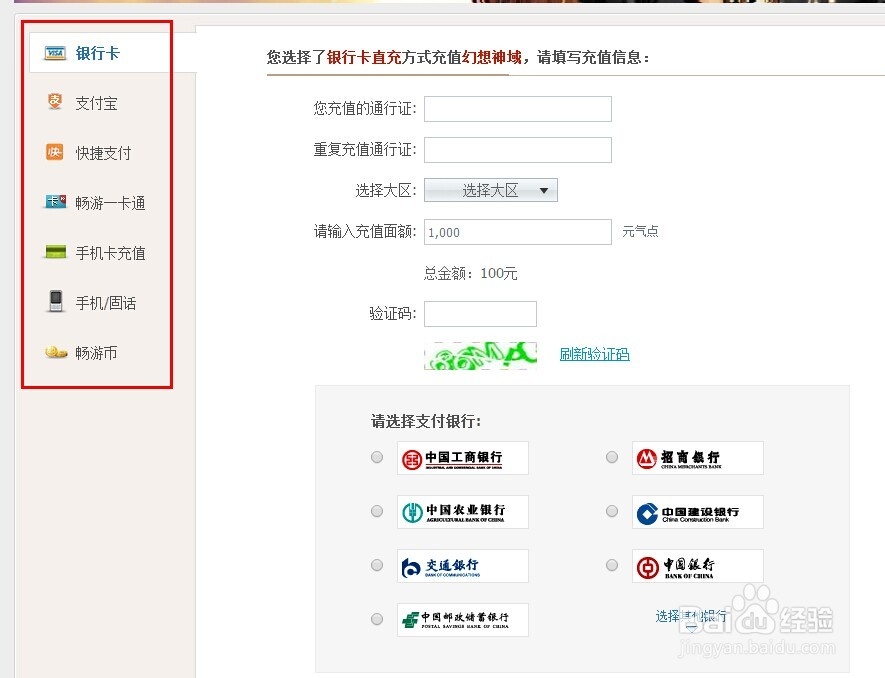Click the 重复充值通行证 input field

tap(518, 150)
